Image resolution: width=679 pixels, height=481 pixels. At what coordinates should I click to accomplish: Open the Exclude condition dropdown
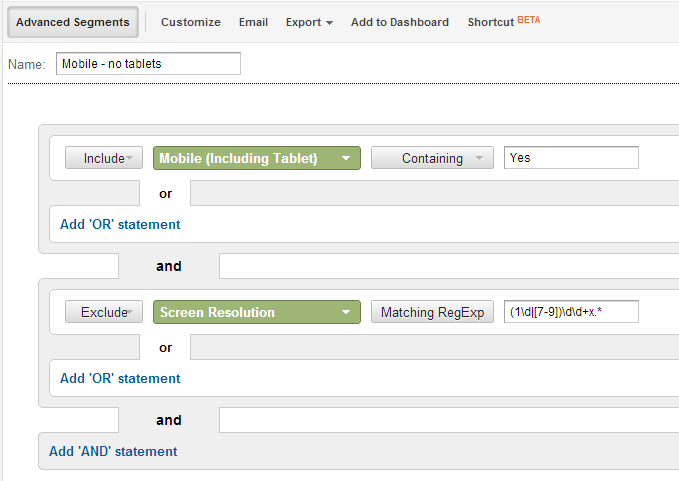click(104, 312)
